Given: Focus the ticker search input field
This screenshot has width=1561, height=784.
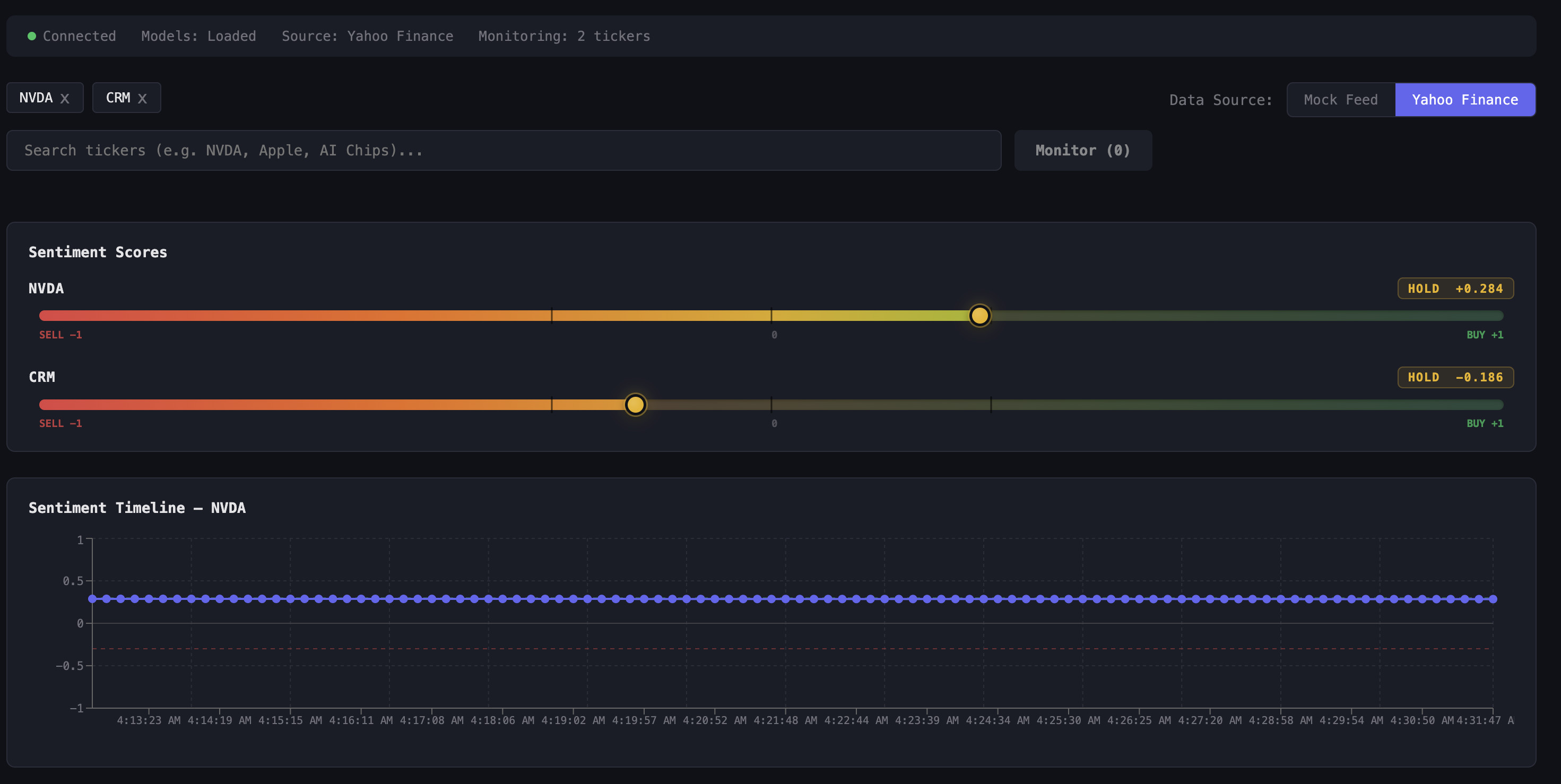Looking at the screenshot, I should (503, 150).
